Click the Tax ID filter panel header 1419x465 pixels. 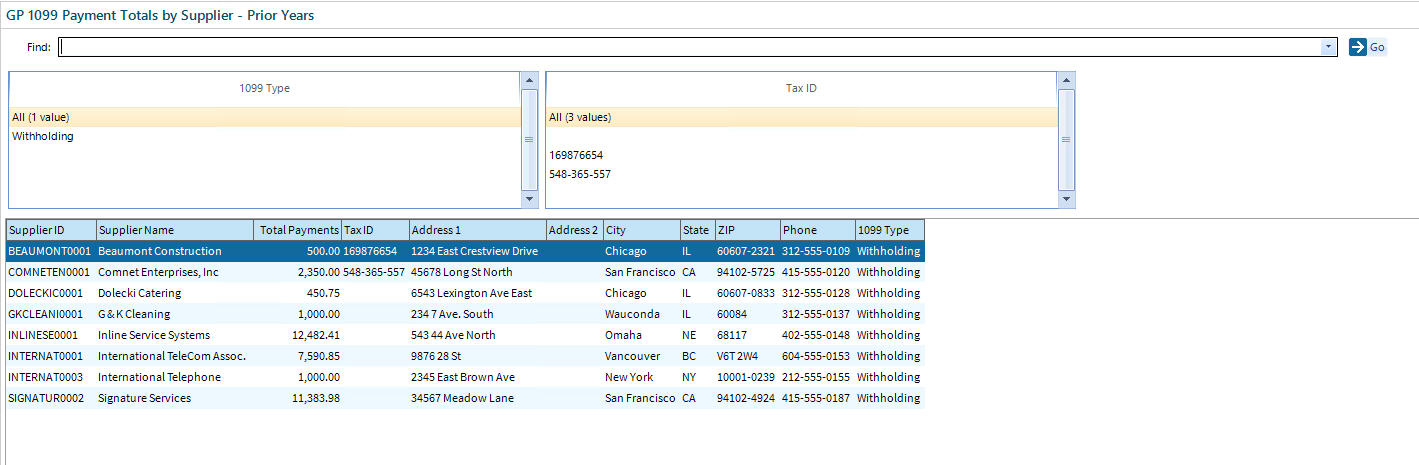click(x=802, y=89)
